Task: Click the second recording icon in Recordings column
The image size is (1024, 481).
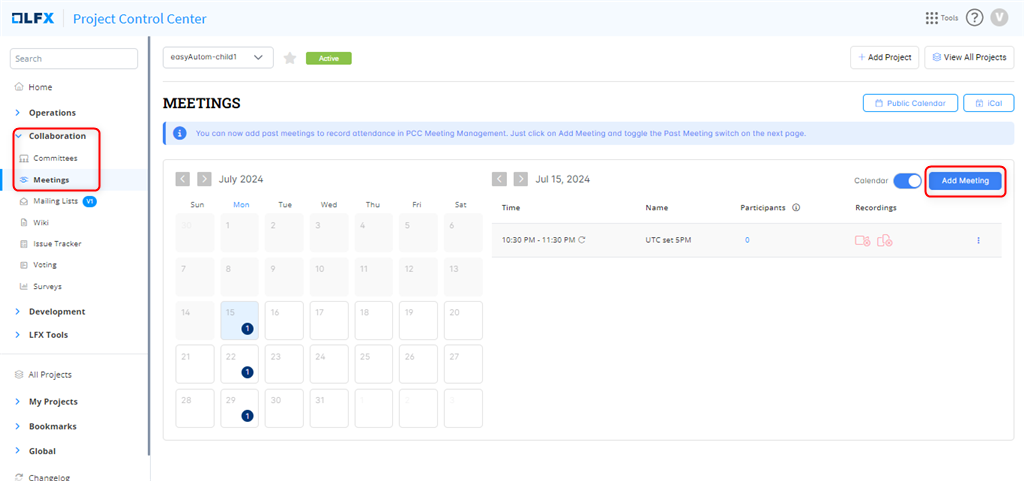Action: (884, 240)
